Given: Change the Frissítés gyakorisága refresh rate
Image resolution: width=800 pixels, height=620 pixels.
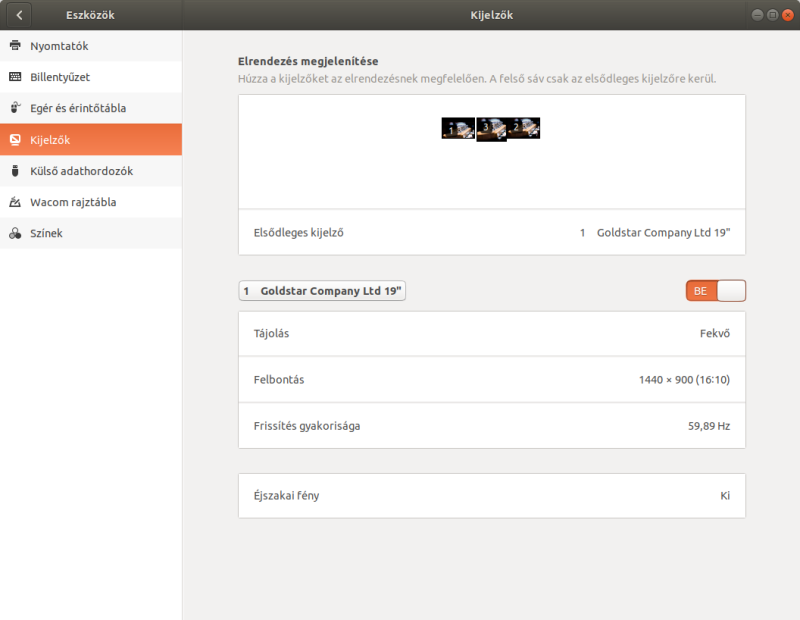Looking at the screenshot, I should pos(492,426).
